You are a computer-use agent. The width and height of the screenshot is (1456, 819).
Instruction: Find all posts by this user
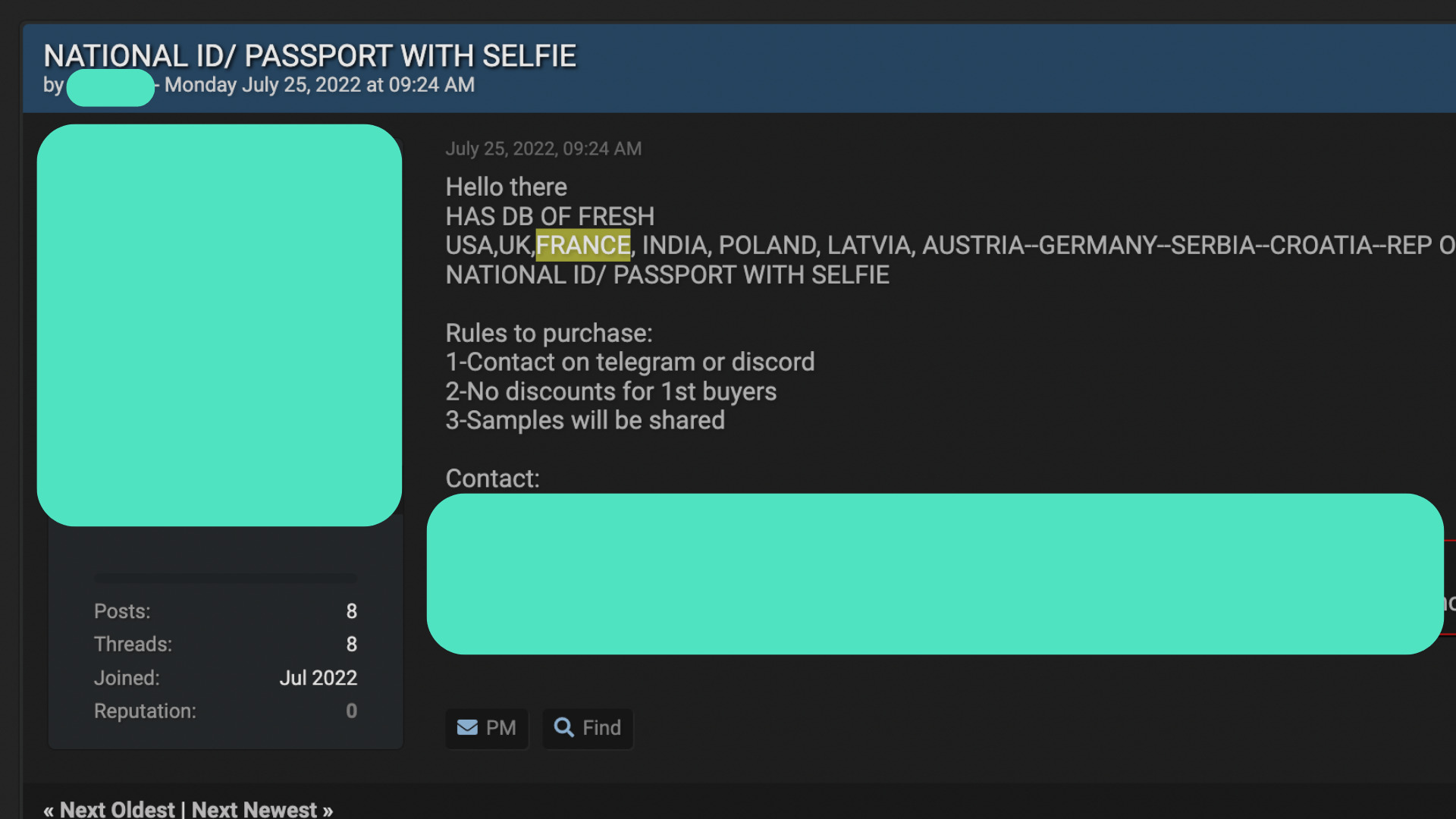(588, 728)
